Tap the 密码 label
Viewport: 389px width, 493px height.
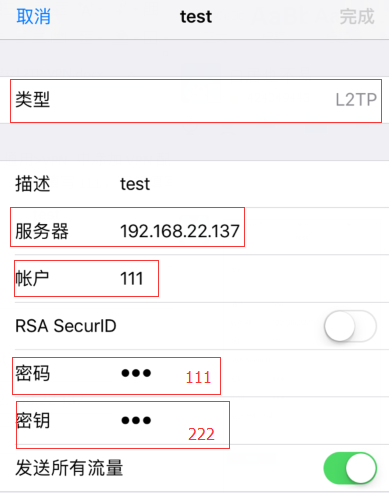point(33,373)
